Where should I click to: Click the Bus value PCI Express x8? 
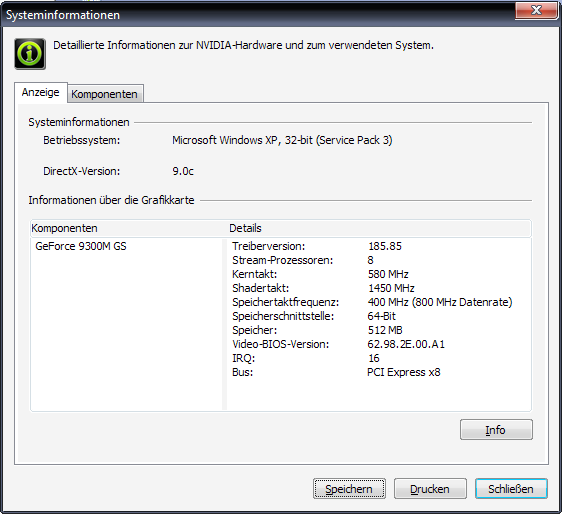coord(404,372)
